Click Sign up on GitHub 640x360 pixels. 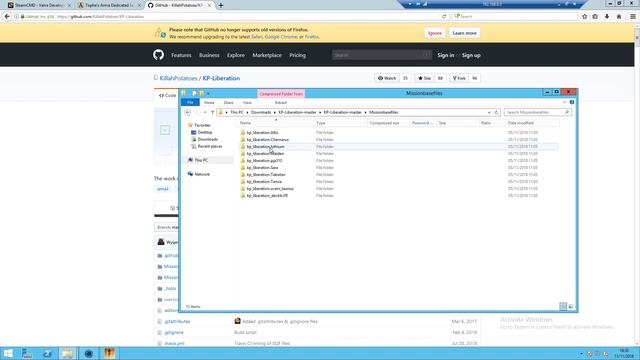[471, 55]
